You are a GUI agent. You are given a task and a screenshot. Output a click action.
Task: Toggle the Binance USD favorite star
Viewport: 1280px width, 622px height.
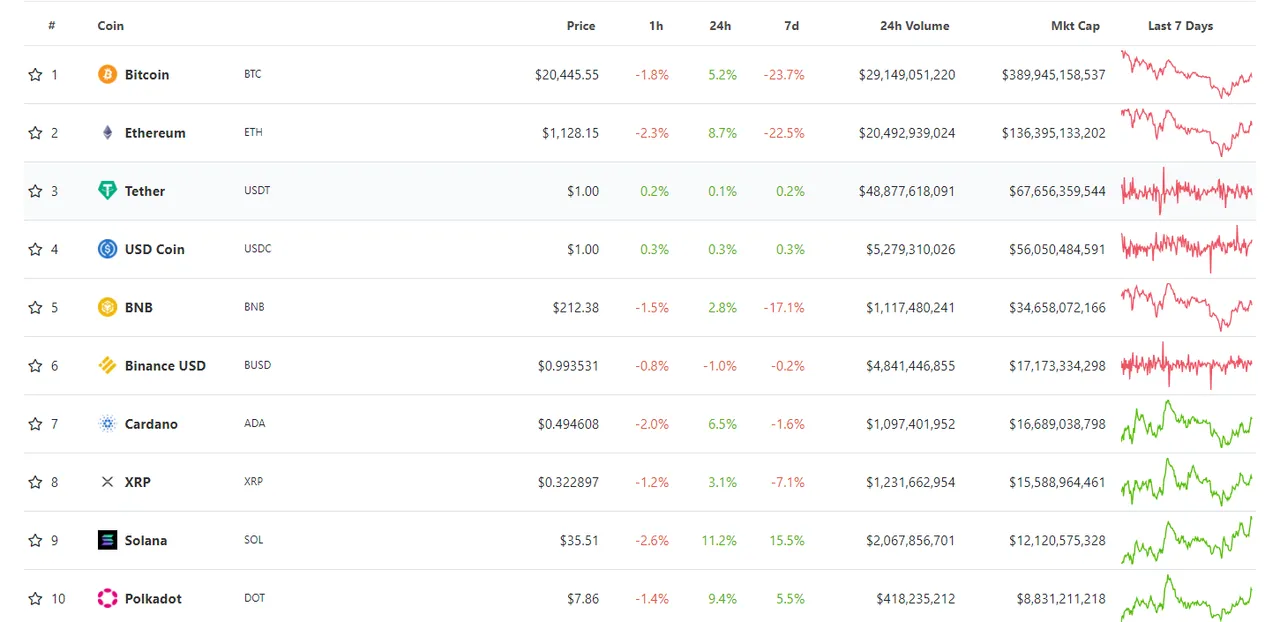(35, 365)
